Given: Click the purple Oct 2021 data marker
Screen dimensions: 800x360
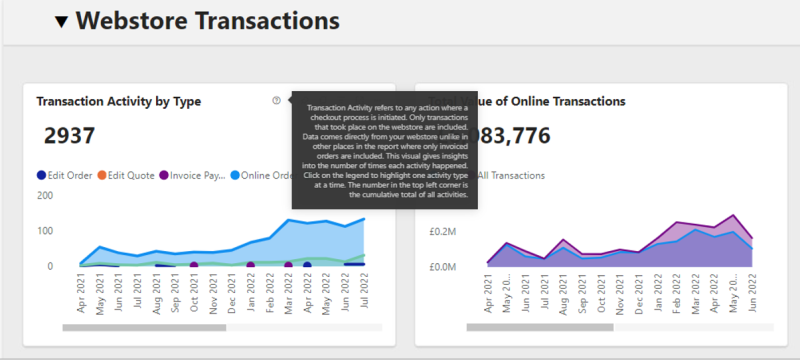Looking at the screenshot, I should [194, 265].
